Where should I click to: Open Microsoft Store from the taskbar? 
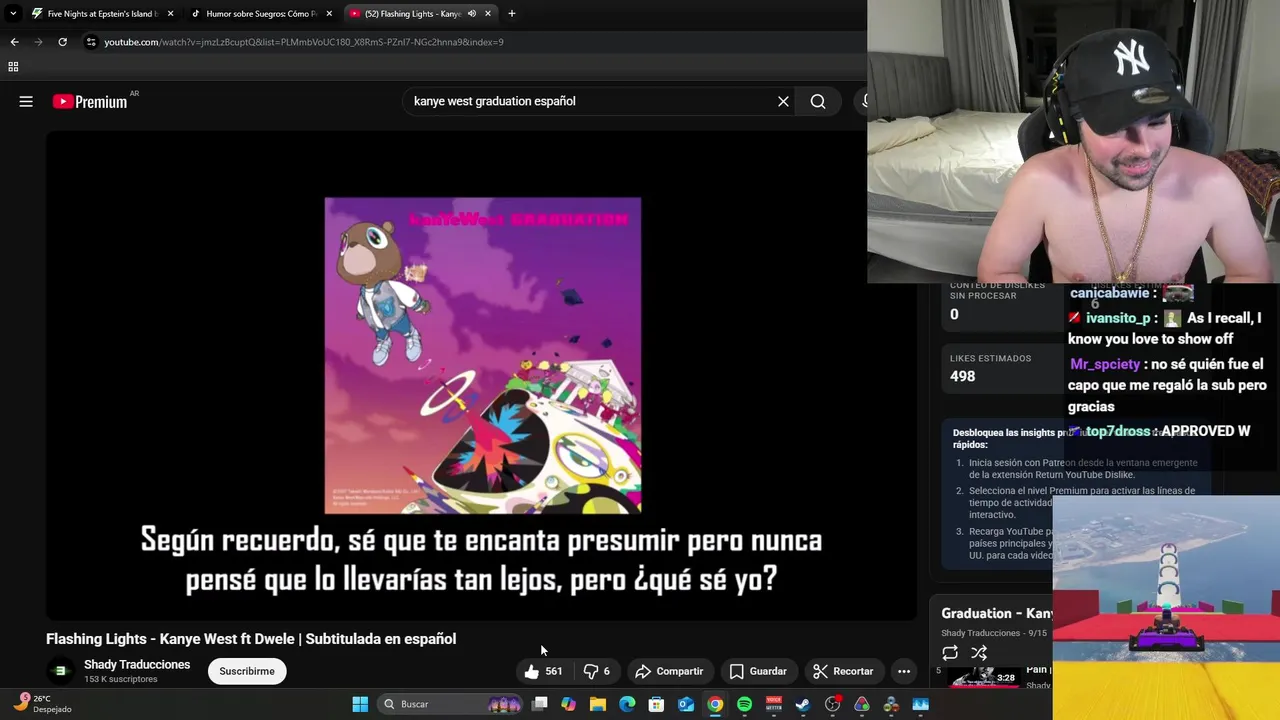click(x=656, y=704)
